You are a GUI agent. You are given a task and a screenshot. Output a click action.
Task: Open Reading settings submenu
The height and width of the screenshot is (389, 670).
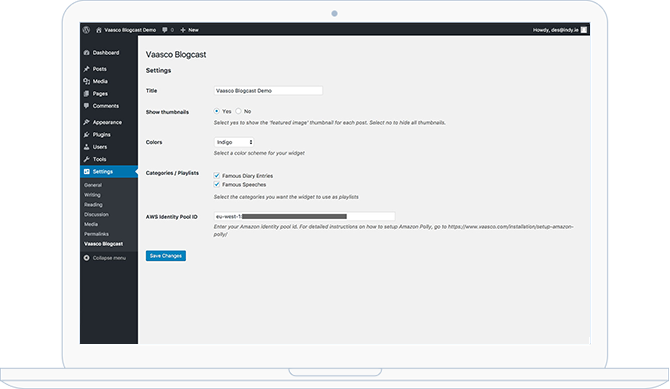point(93,205)
